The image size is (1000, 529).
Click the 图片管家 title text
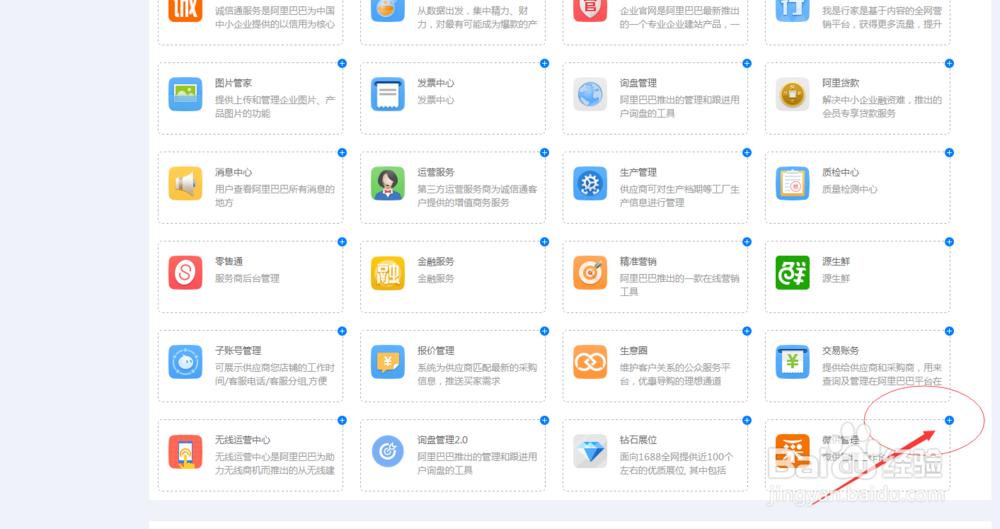tap(233, 83)
